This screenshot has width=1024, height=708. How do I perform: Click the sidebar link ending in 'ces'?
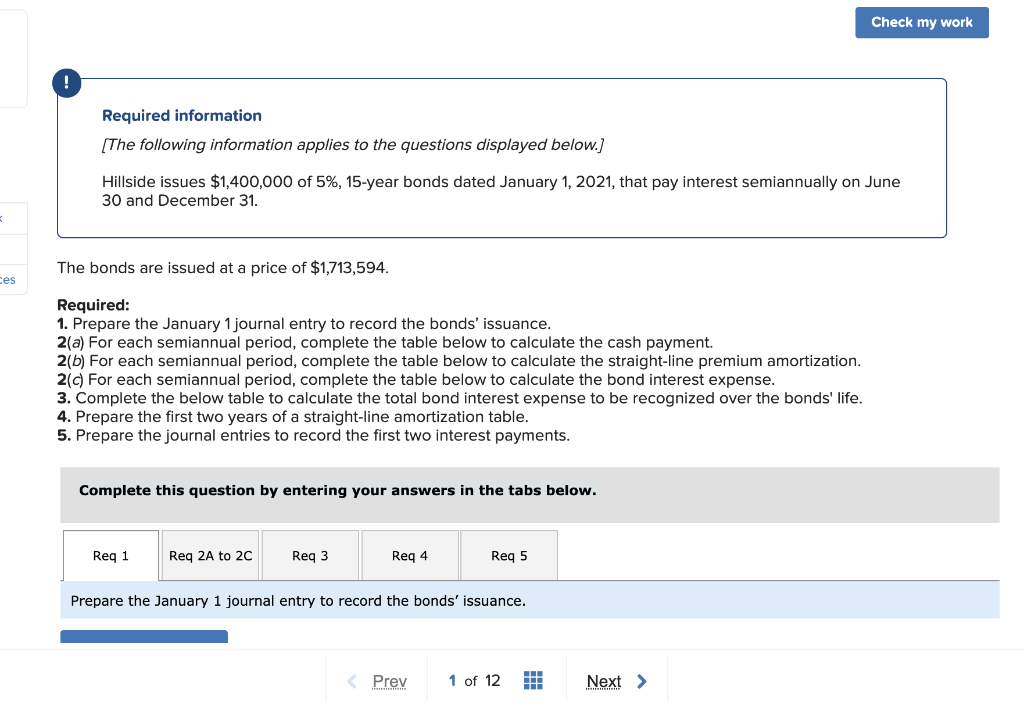coord(10,279)
